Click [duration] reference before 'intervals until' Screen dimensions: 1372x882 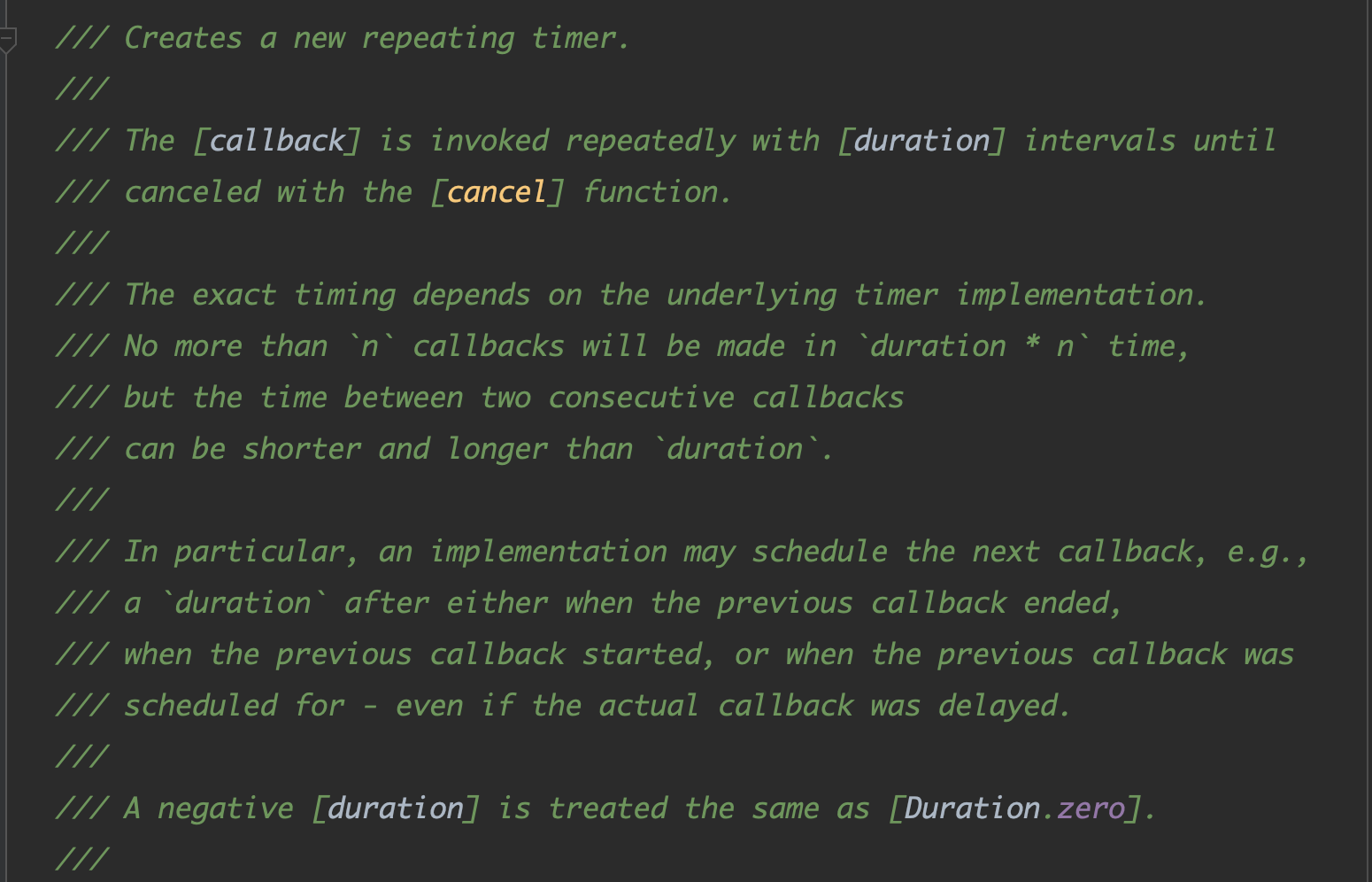coord(921,141)
